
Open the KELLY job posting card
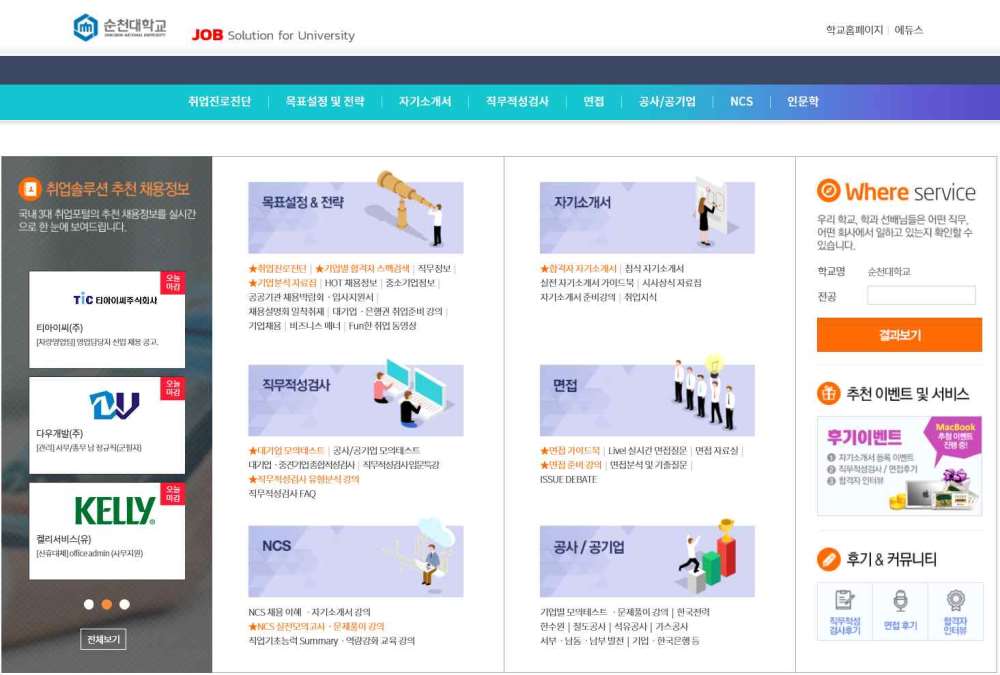coord(107,530)
